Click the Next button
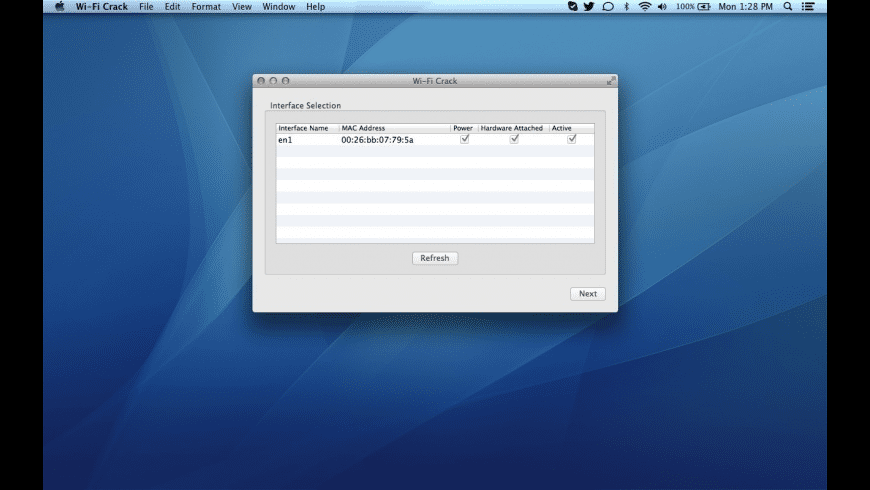The width and height of the screenshot is (870, 490). pyautogui.click(x=588, y=294)
